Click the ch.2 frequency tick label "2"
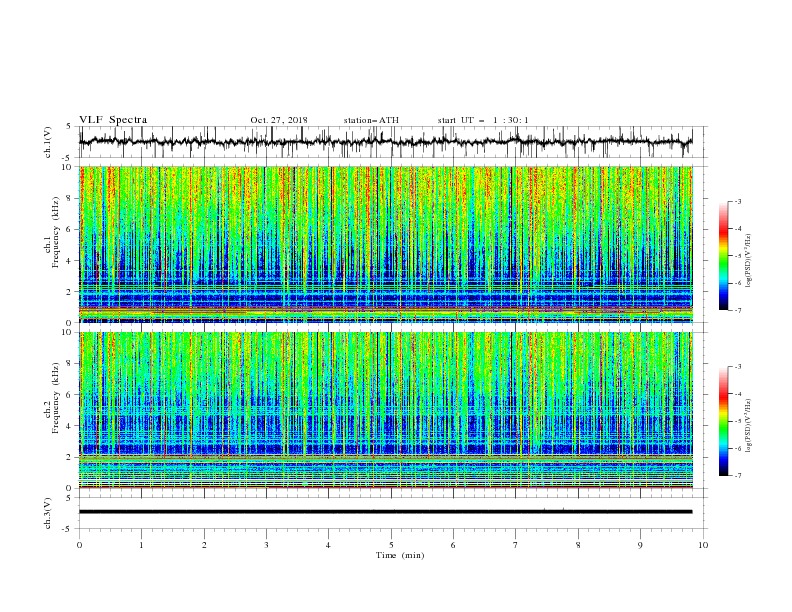The height and width of the screenshot is (612, 792). [71, 457]
